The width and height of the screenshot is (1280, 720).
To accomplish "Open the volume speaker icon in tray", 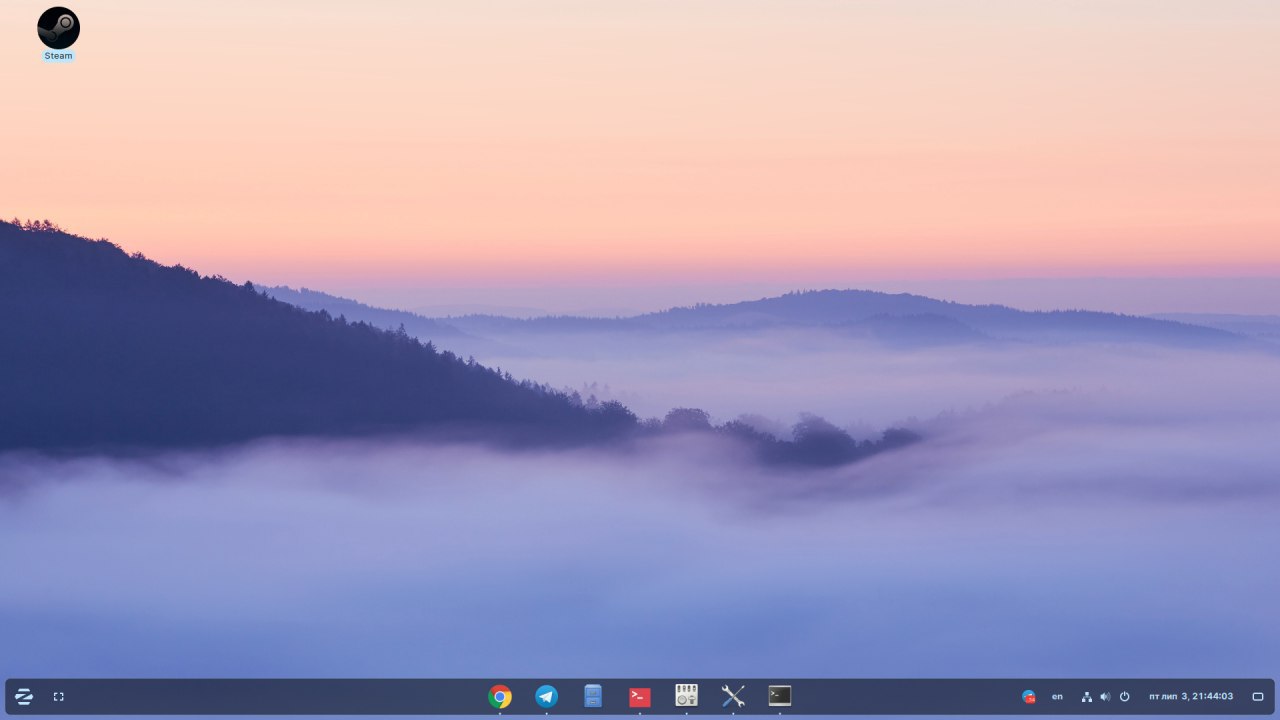I will click(1105, 696).
